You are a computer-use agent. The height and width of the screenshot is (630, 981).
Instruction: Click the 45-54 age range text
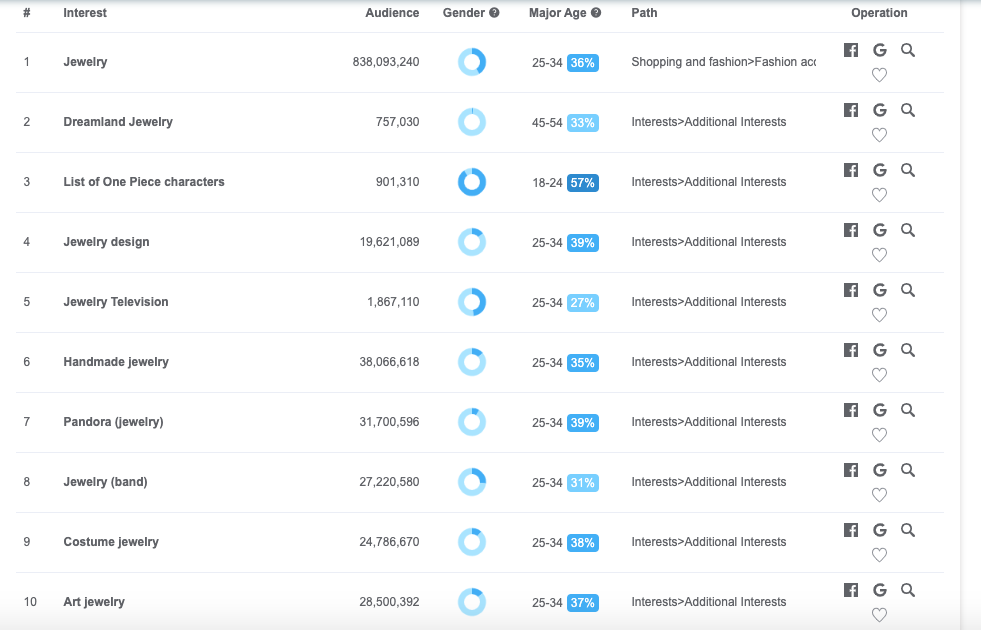coord(547,123)
